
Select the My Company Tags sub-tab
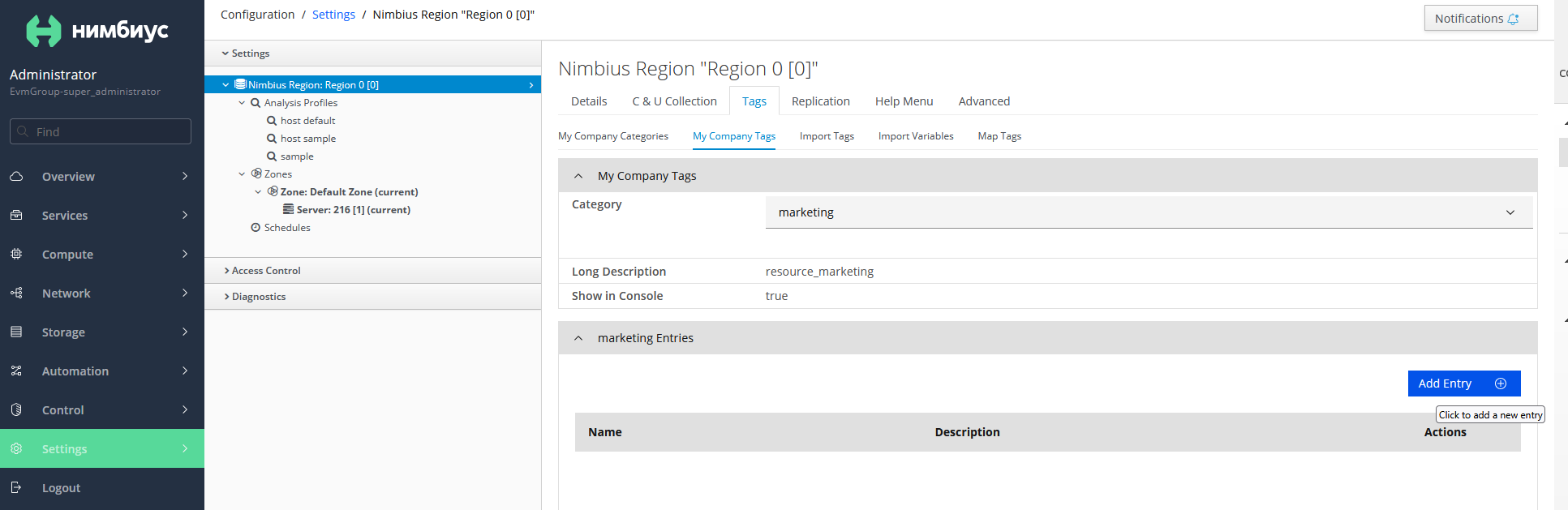coord(734,136)
